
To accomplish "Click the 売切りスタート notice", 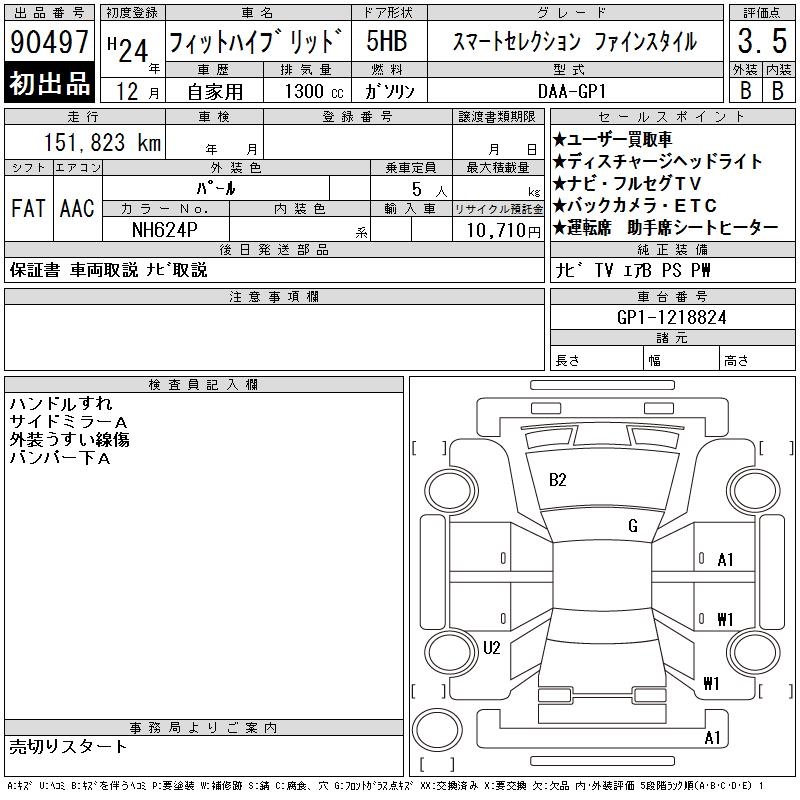I will (68, 747).
